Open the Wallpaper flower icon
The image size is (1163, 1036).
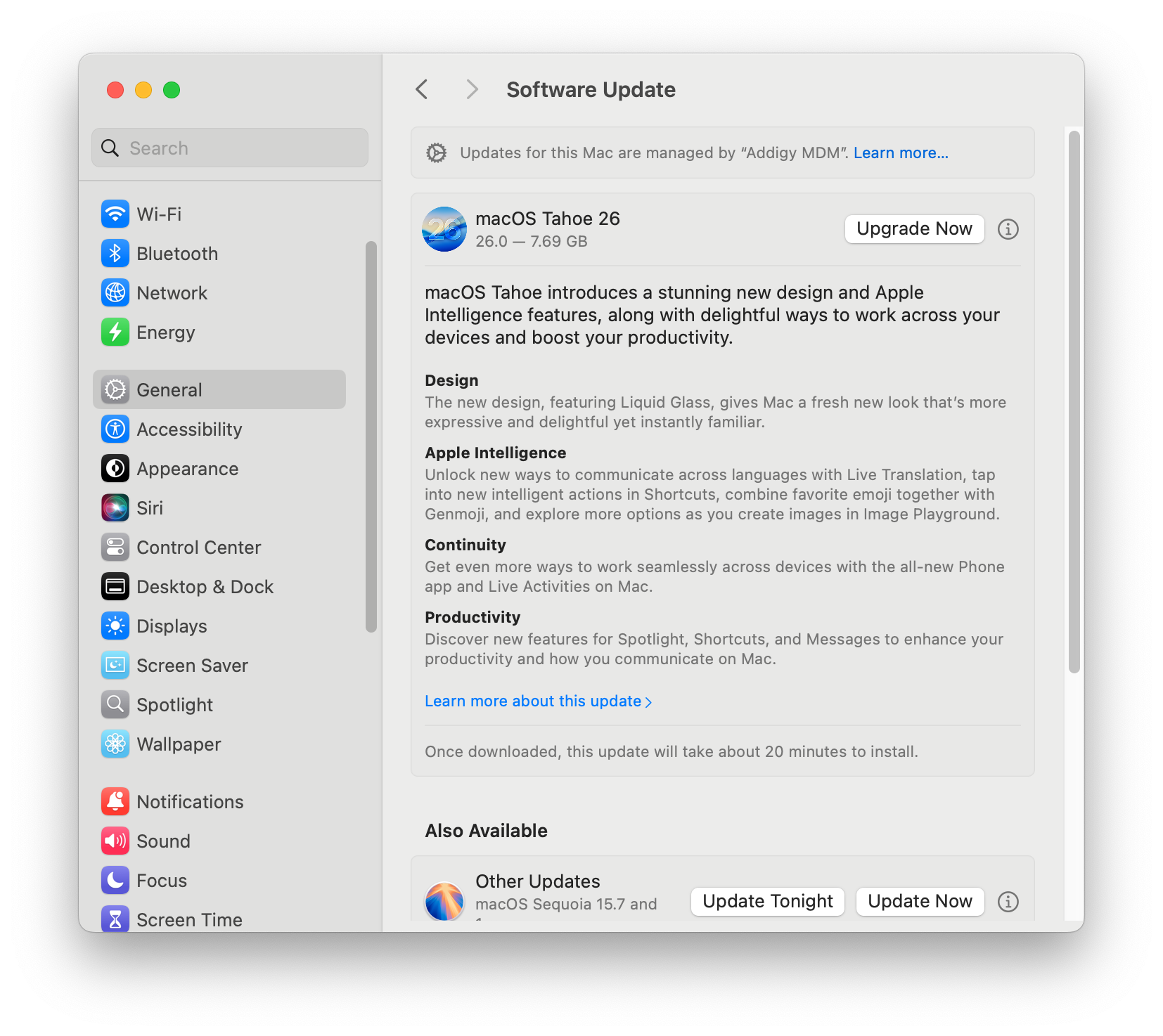point(115,744)
